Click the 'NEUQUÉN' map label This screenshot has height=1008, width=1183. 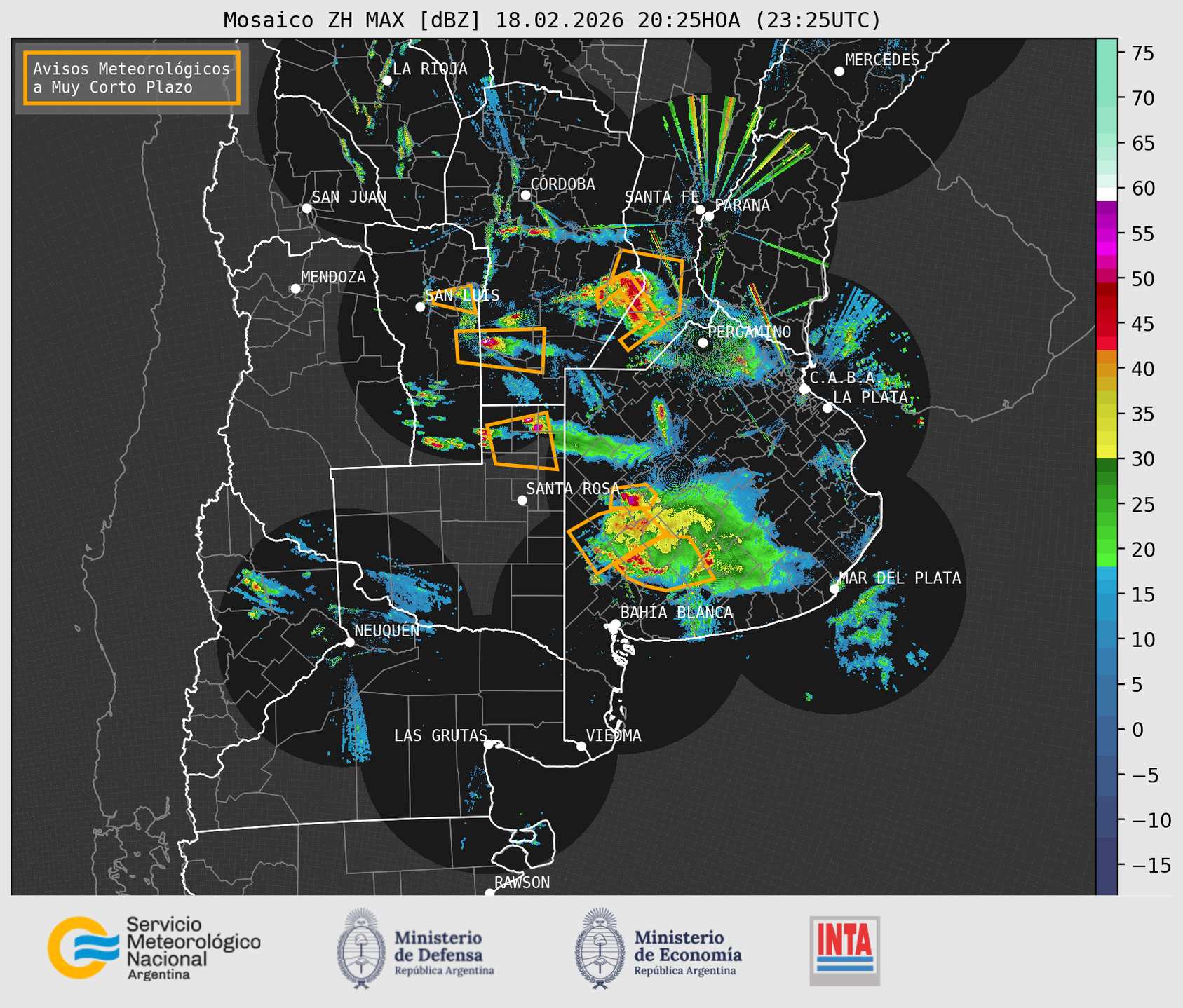click(x=386, y=631)
